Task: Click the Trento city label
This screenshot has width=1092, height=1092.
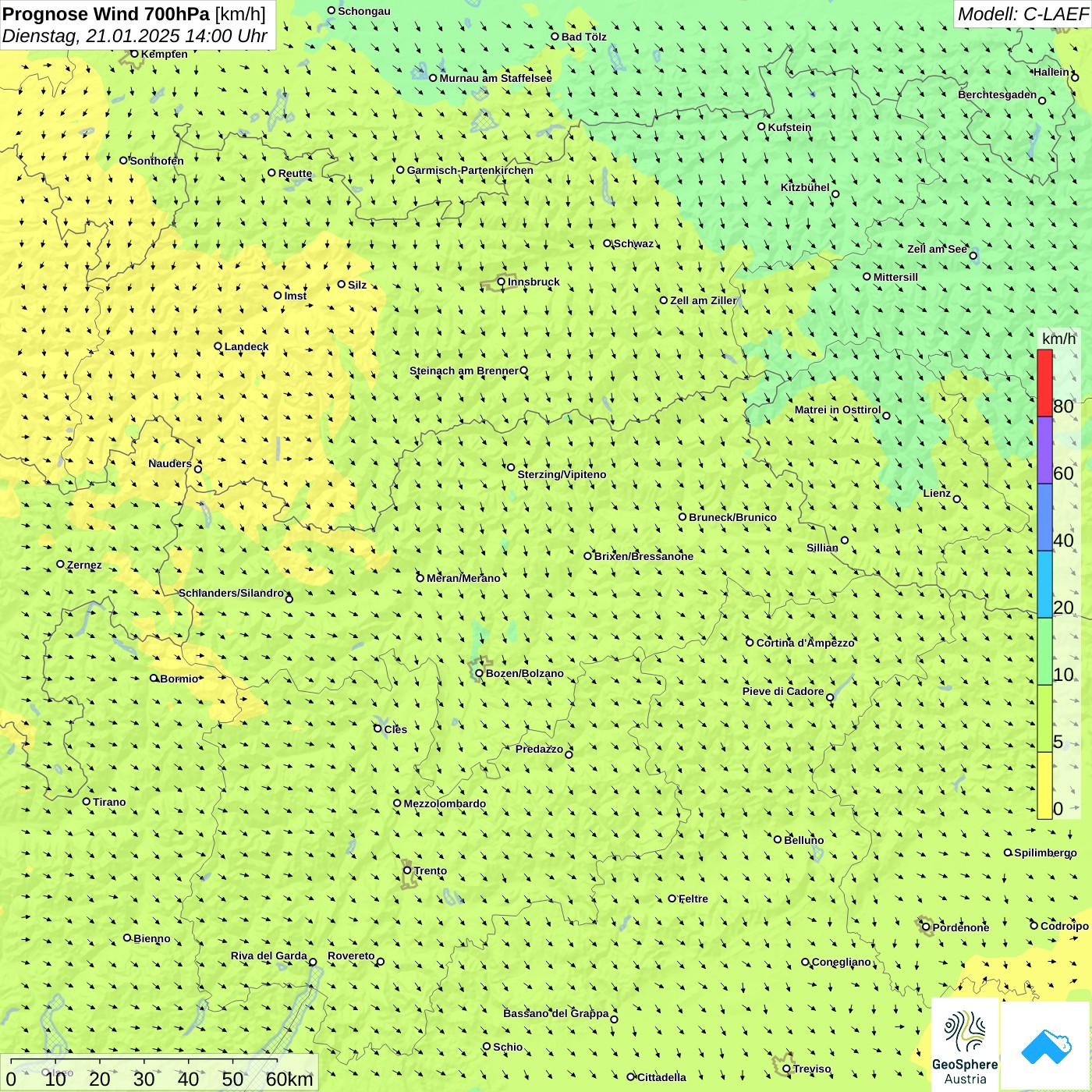Action: [431, 870]
